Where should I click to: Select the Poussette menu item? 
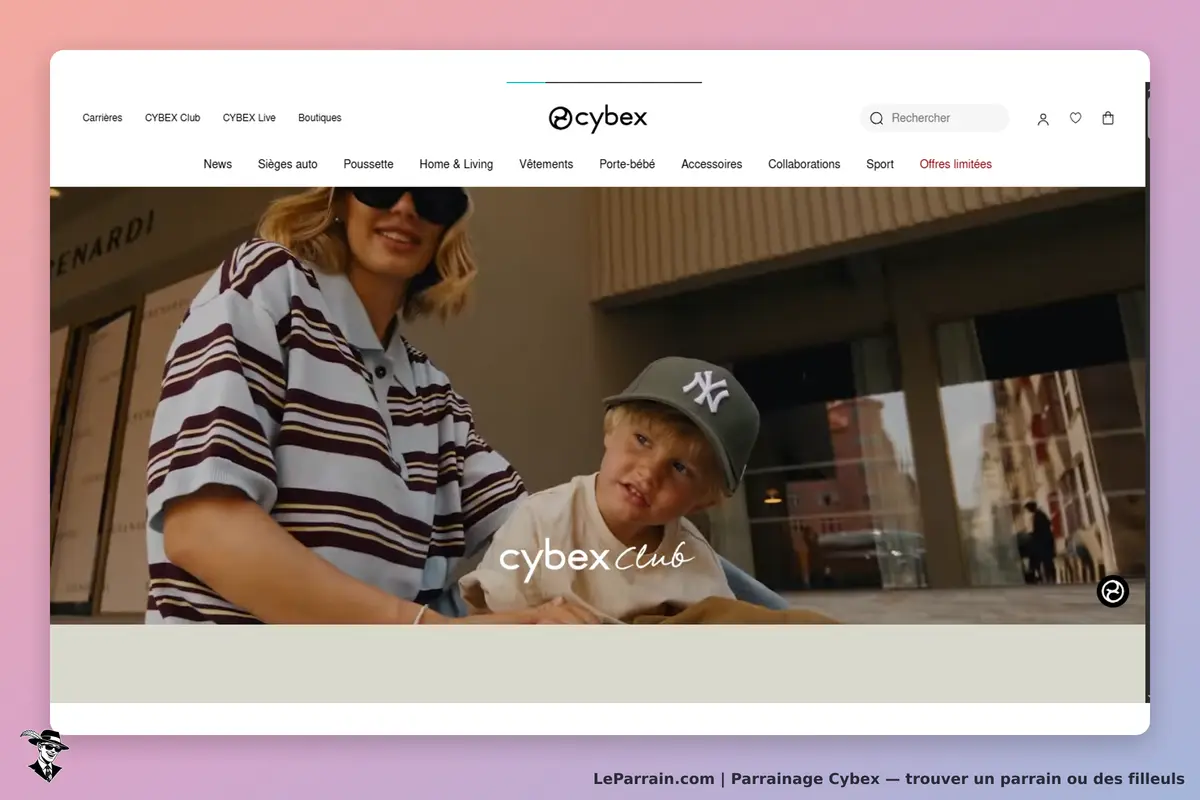point(368,164)
